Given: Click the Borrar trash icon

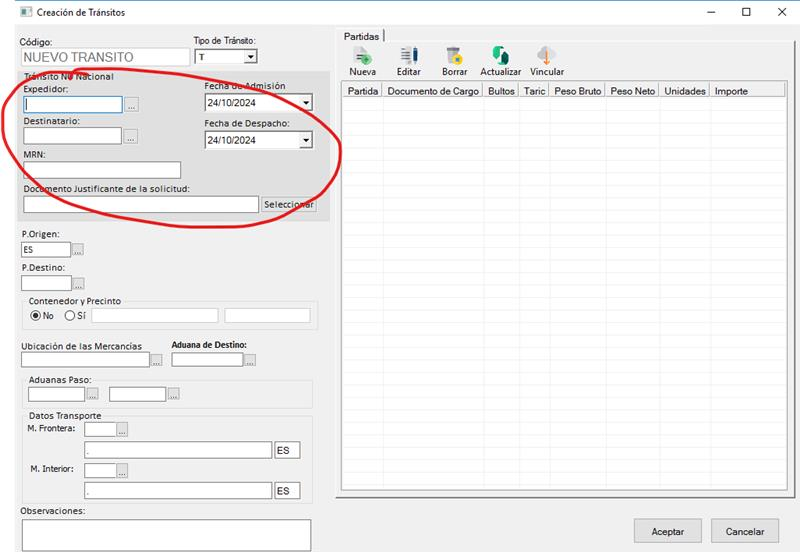Looking at the screenshot, I should [454, 56].
